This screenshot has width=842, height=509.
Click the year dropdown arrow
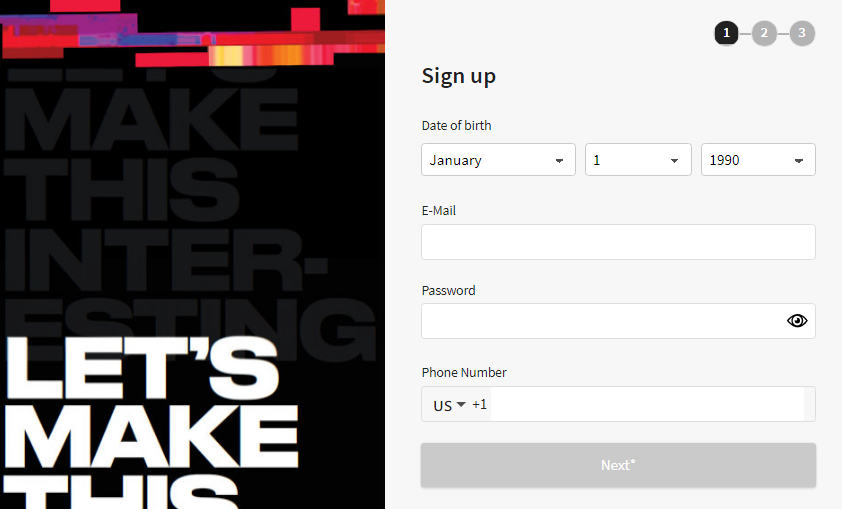click(x=799, y=161)
